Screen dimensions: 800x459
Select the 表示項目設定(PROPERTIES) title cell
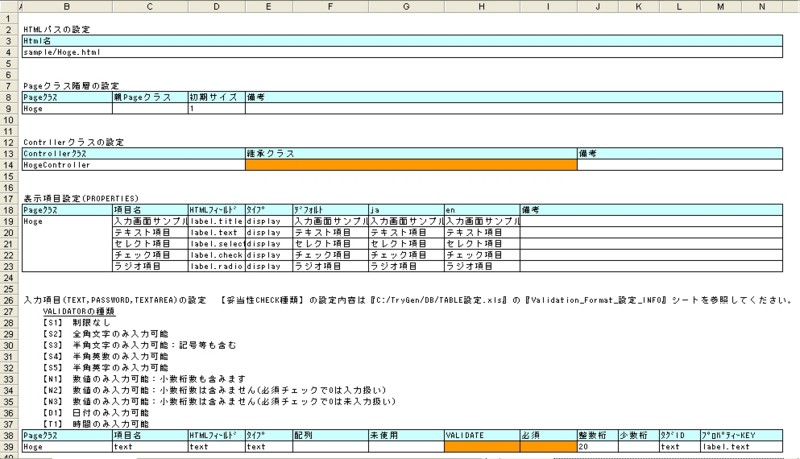81,198
